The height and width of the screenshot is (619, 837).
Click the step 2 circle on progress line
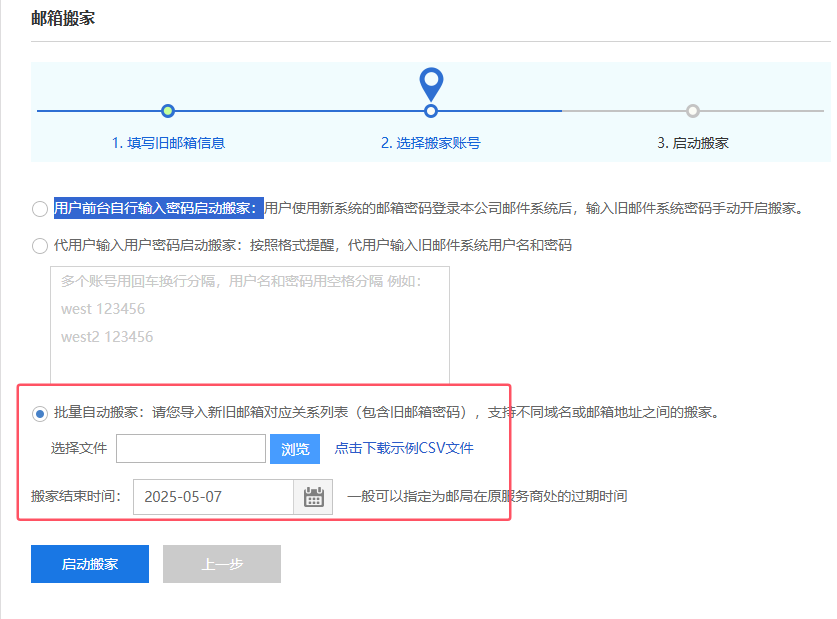(431, 111)
